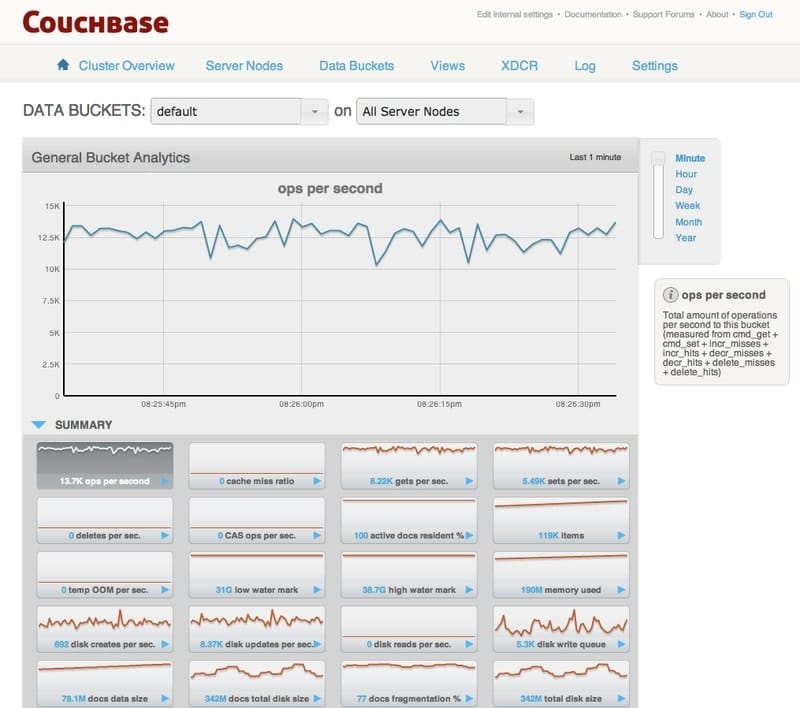Select the 5.3K disk write queue thumbnail
Image resolution: width=800 pixels, height=708 pixels.
click(561, 629)
